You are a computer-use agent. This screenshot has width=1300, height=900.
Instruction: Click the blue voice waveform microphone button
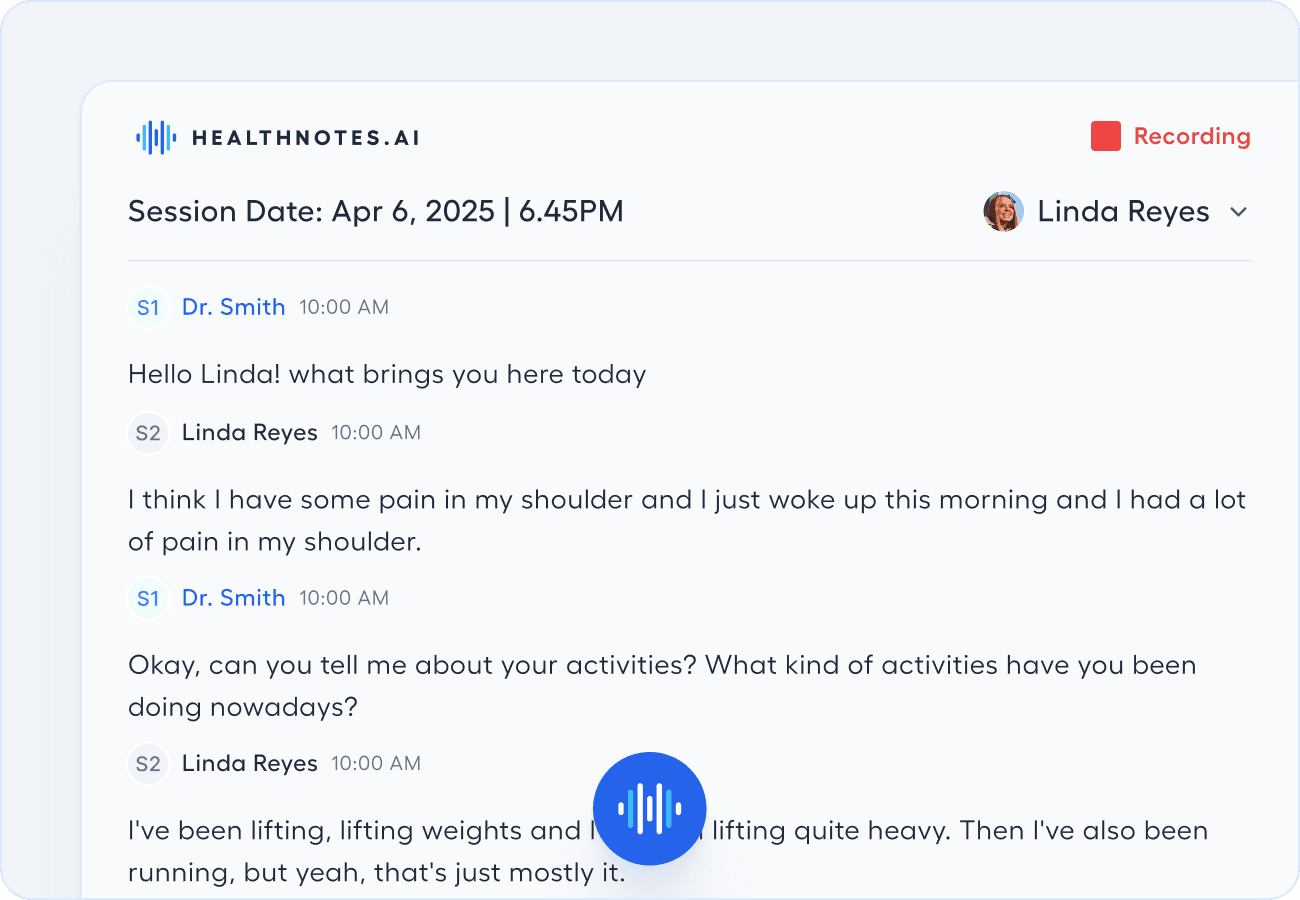[x=650, y=808]
